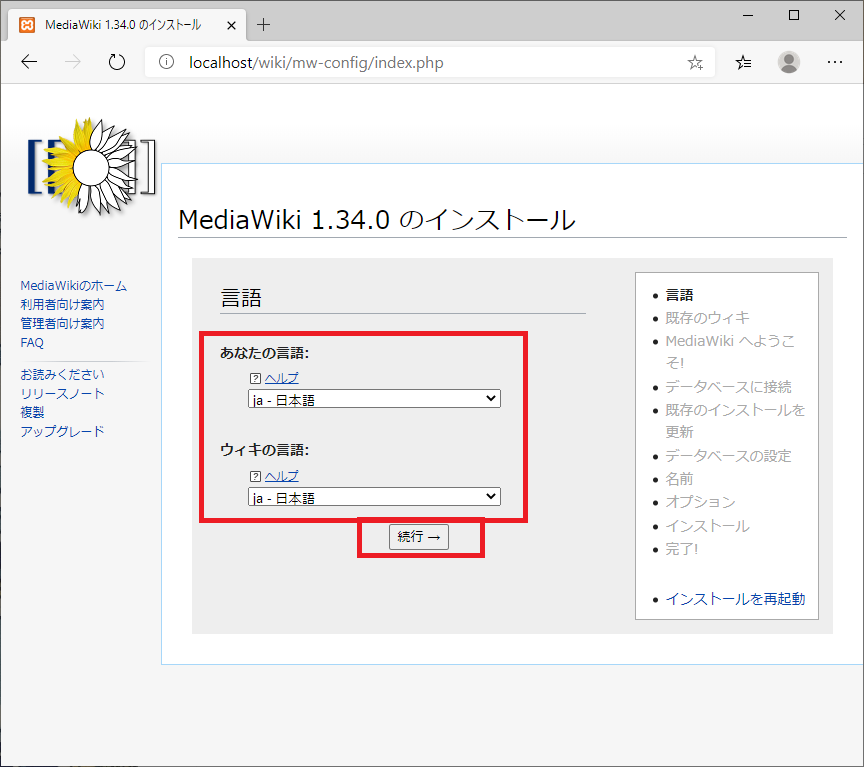Click インストールを再起動 link

click(735, 599)
